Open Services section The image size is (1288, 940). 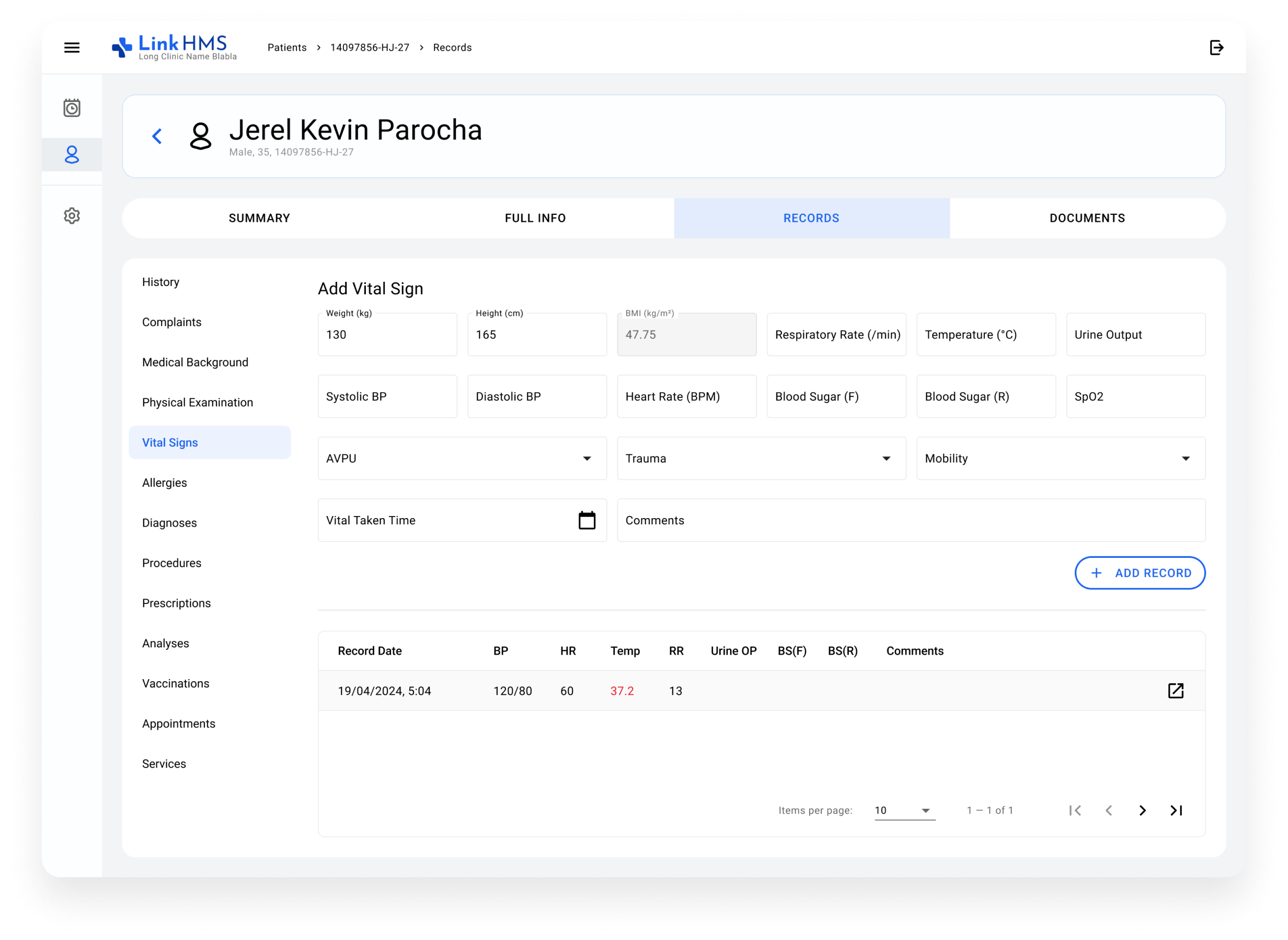[x=210, y=764]
